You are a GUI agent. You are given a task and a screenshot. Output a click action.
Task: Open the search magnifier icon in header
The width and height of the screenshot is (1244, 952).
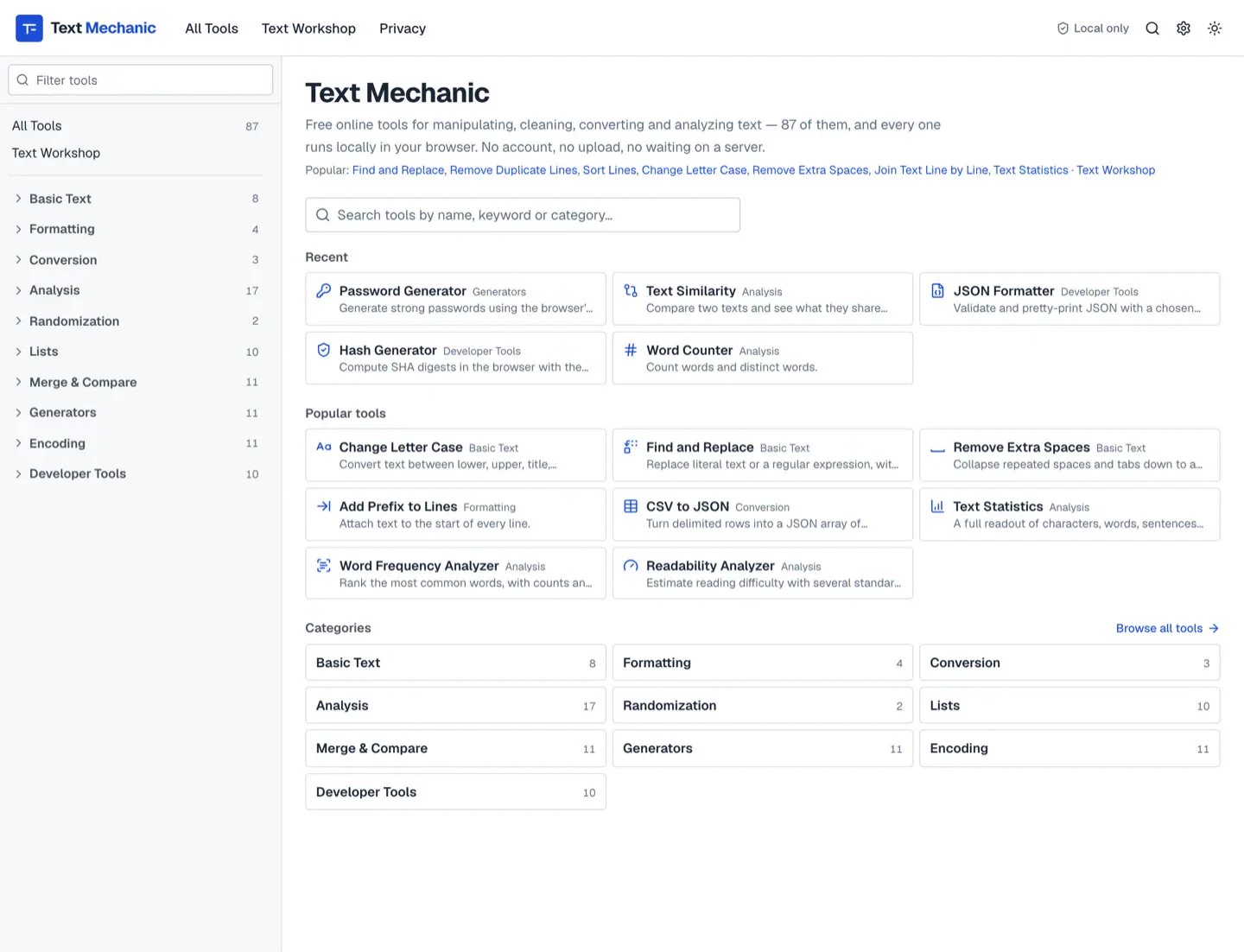click(x=1152, y=29)
